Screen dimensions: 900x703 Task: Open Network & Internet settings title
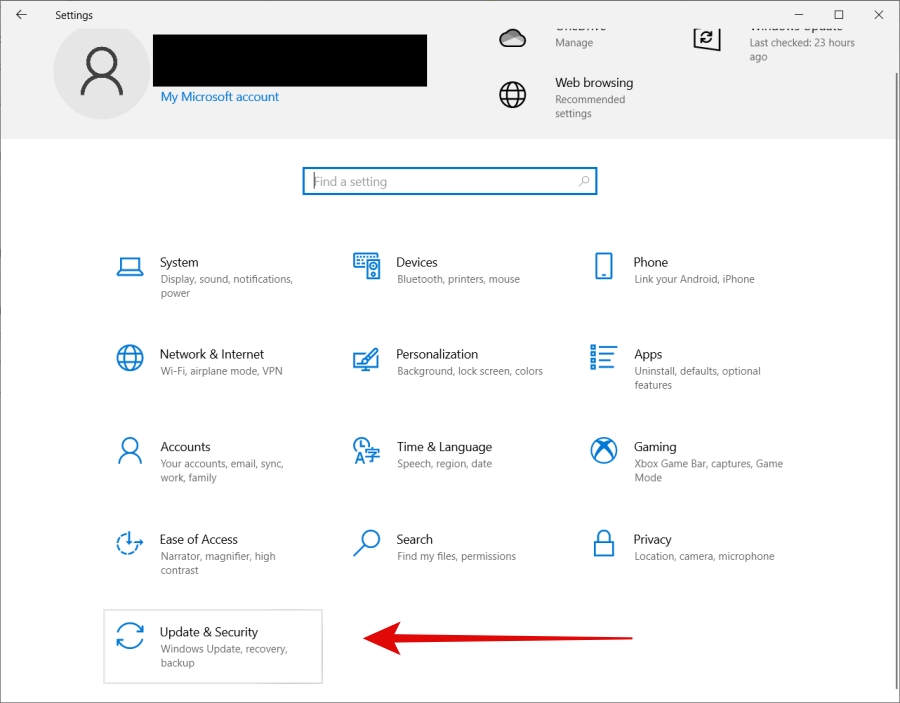(x=212, y=354)
